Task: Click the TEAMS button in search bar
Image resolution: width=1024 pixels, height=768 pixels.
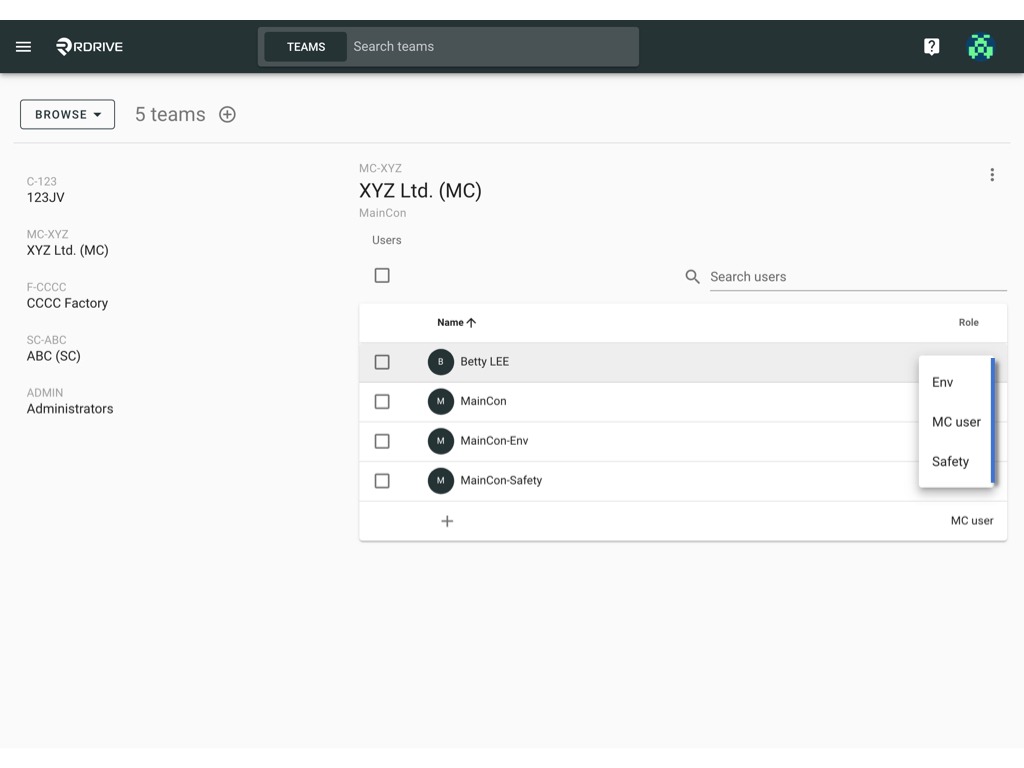Action: click(x=306, y=47)
